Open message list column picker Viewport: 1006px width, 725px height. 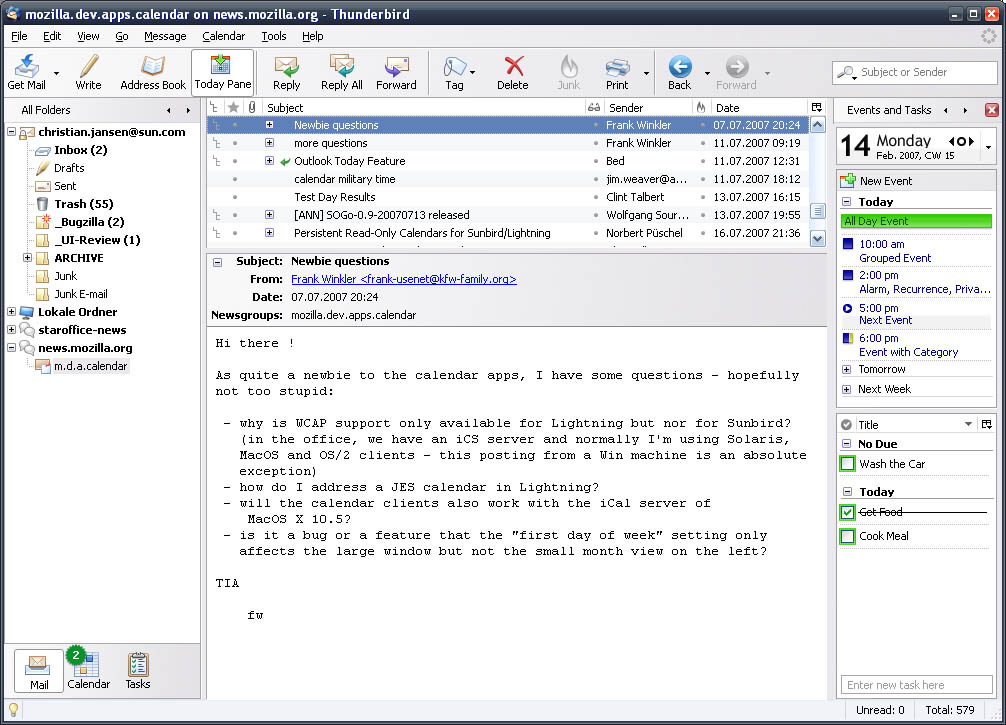coord(817,108)
